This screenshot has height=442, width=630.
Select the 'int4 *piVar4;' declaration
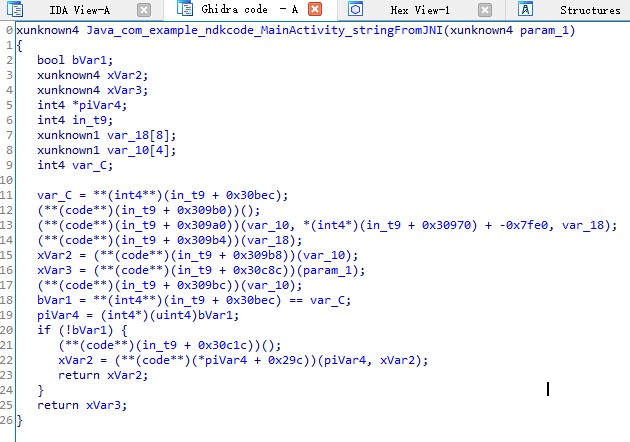tap(82, 105)
